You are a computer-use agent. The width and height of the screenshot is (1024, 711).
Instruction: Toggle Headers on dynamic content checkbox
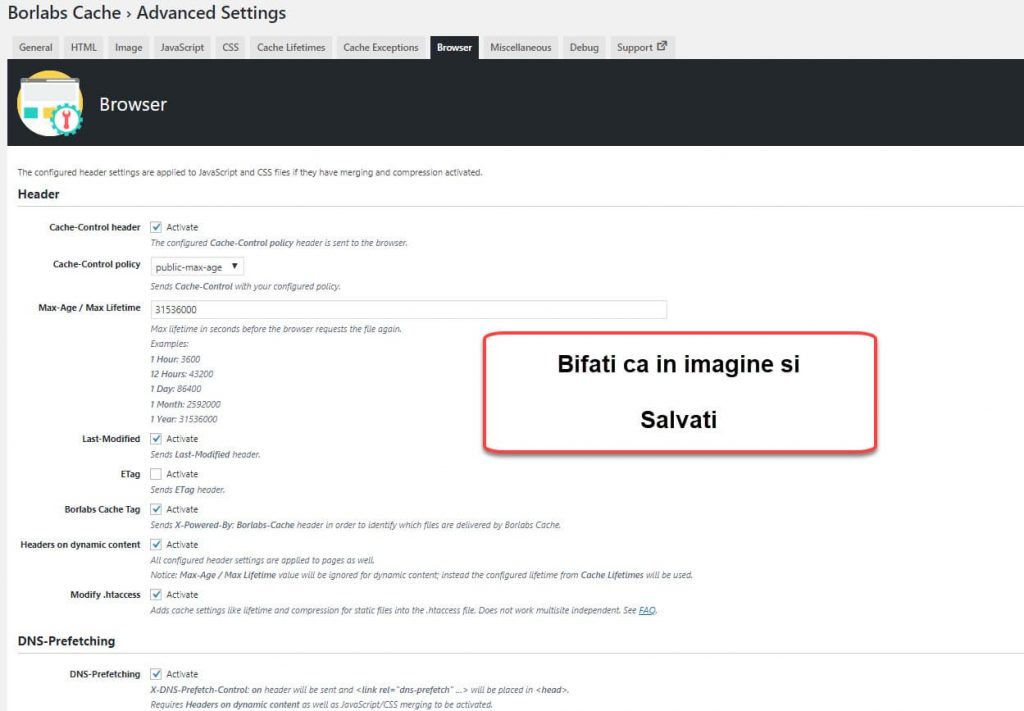(156, 545)
